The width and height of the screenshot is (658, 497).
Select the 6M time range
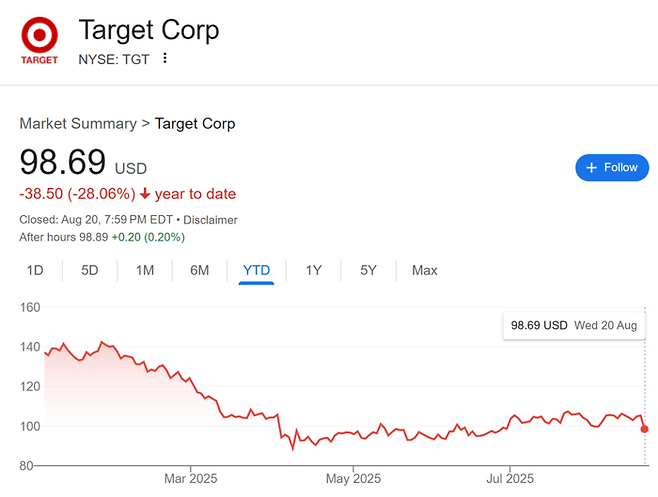click(x=200, y=270)
